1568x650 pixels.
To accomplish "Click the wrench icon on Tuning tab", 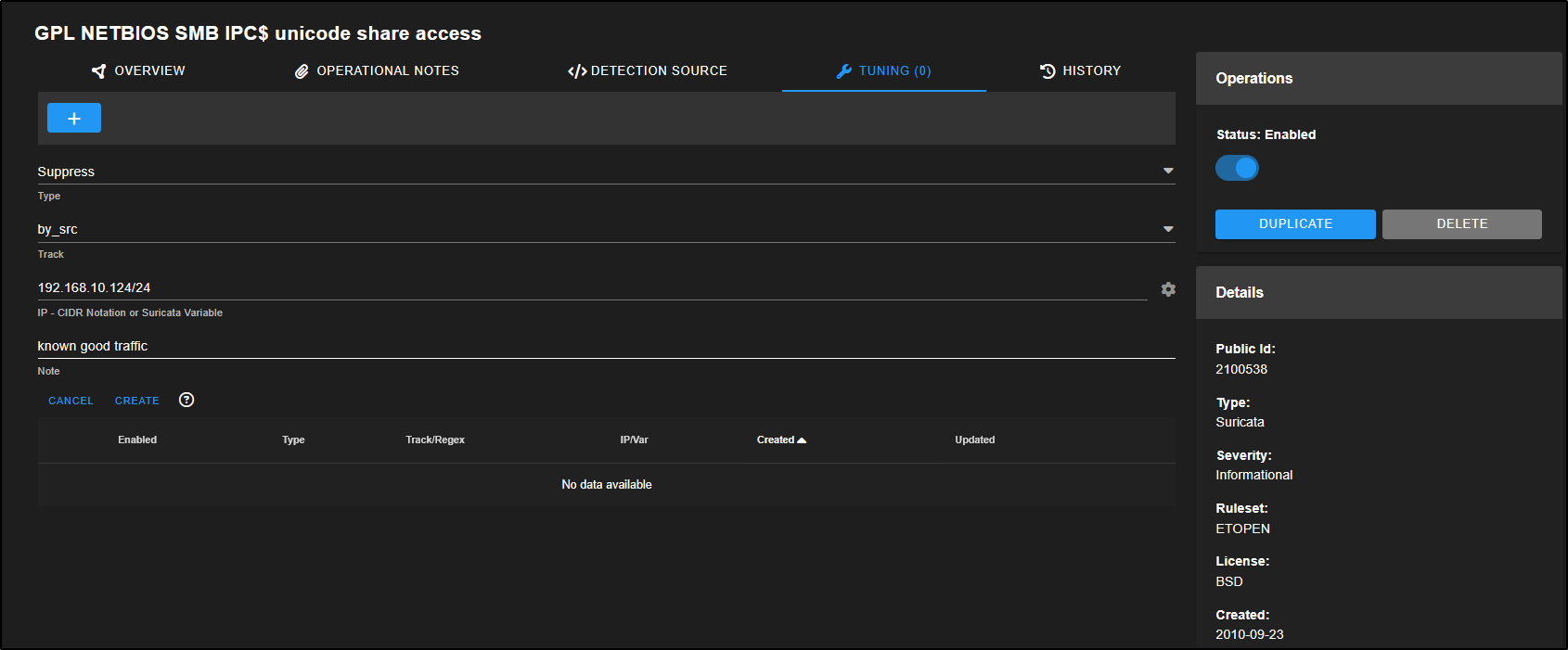I will click(843, 71).
